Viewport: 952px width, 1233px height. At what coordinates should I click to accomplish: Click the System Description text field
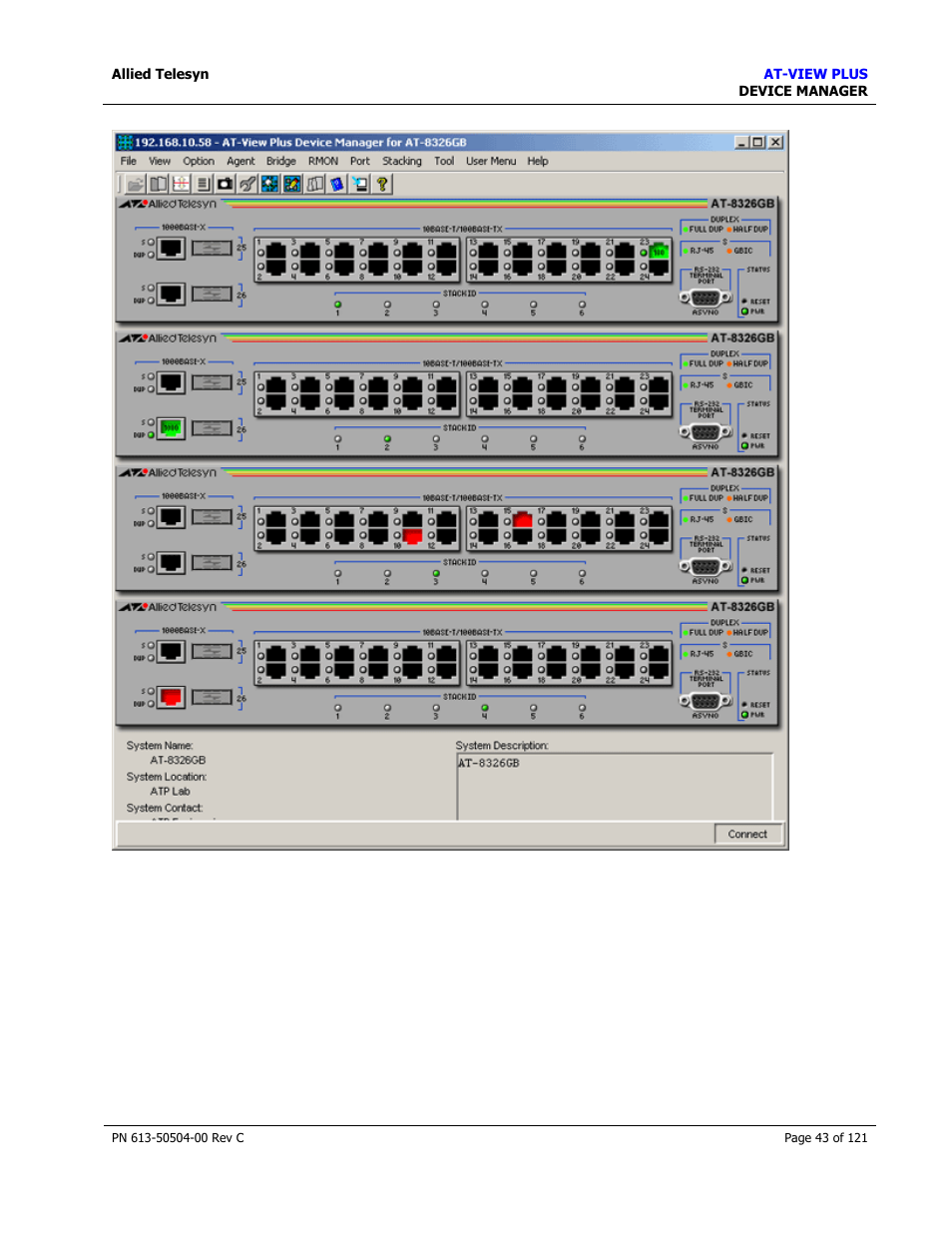pyautogui.click(x=615, y=787)
